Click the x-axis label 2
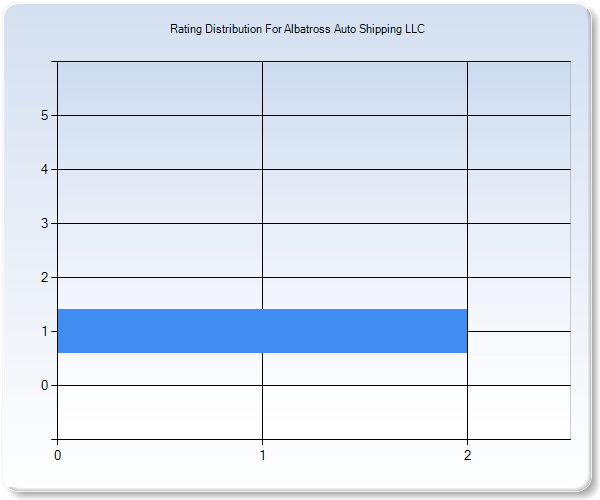Screen dimensions: 600x500 (467, 454)
